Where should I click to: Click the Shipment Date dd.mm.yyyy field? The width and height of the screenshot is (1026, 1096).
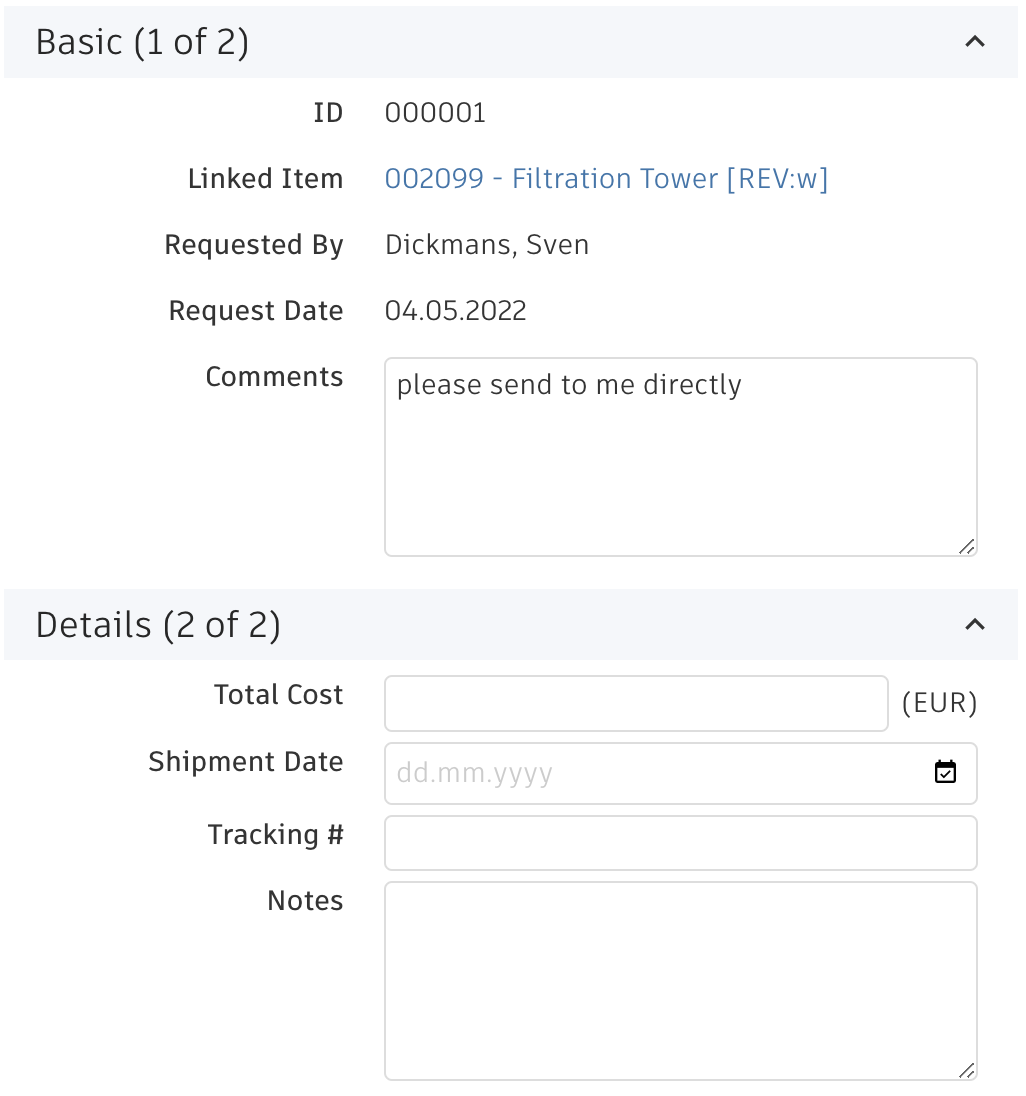650,773
